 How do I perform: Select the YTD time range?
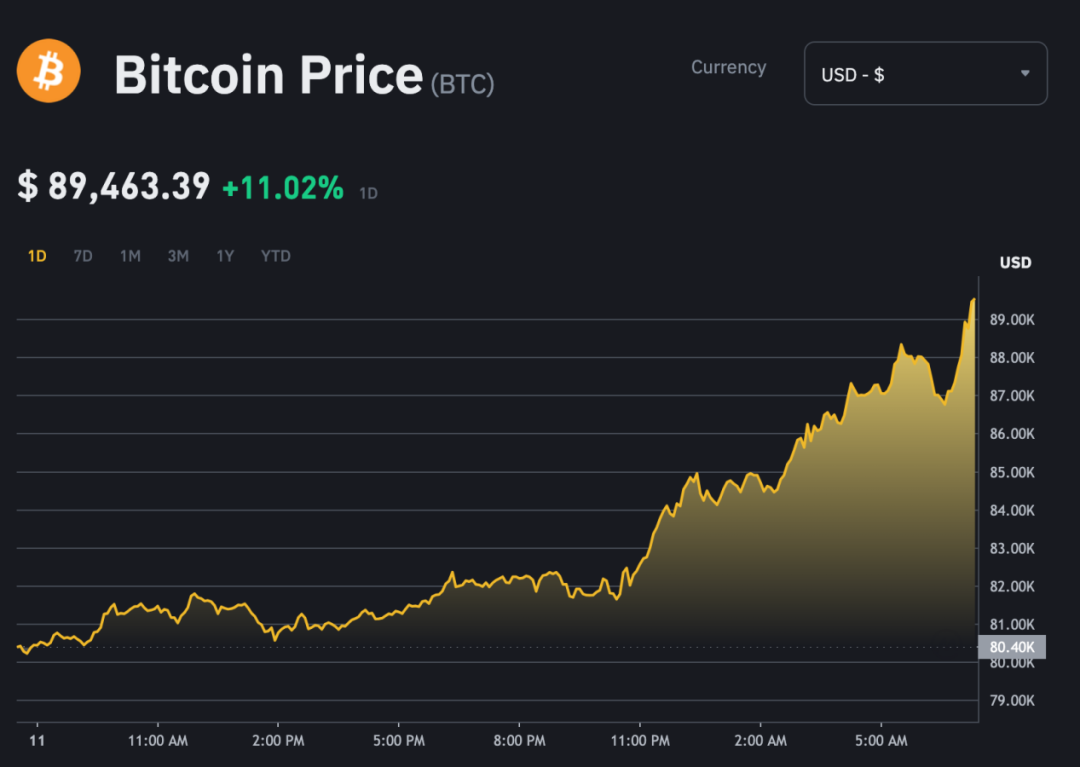point(276,256)
